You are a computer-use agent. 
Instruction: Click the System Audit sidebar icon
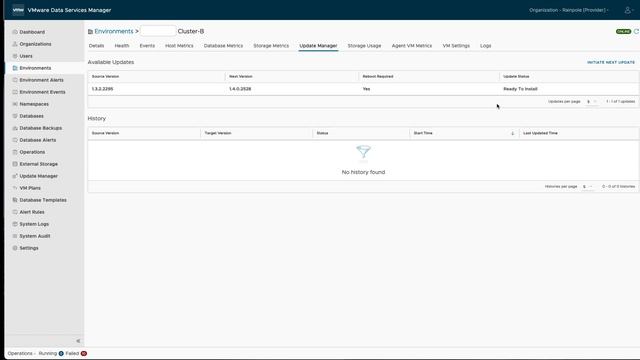15,236
